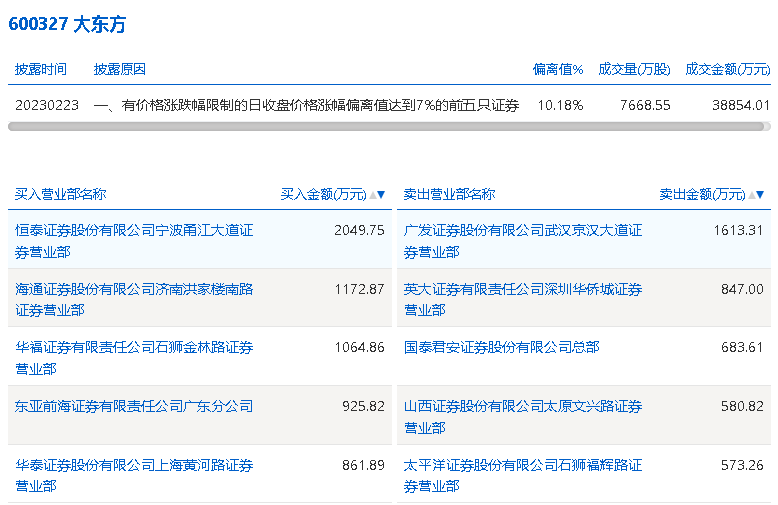Click buy amount 2049.75
The height and width of the screenshot is (505, 778).
tap(359, 230)
